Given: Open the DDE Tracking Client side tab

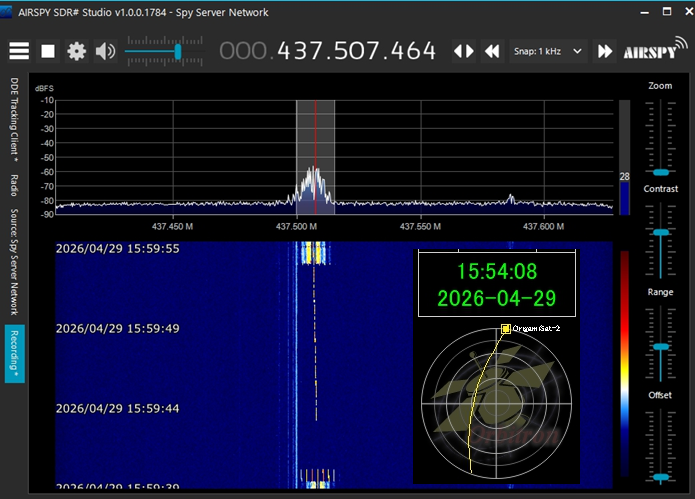Looking at the screenshot, I should point(14,120).
